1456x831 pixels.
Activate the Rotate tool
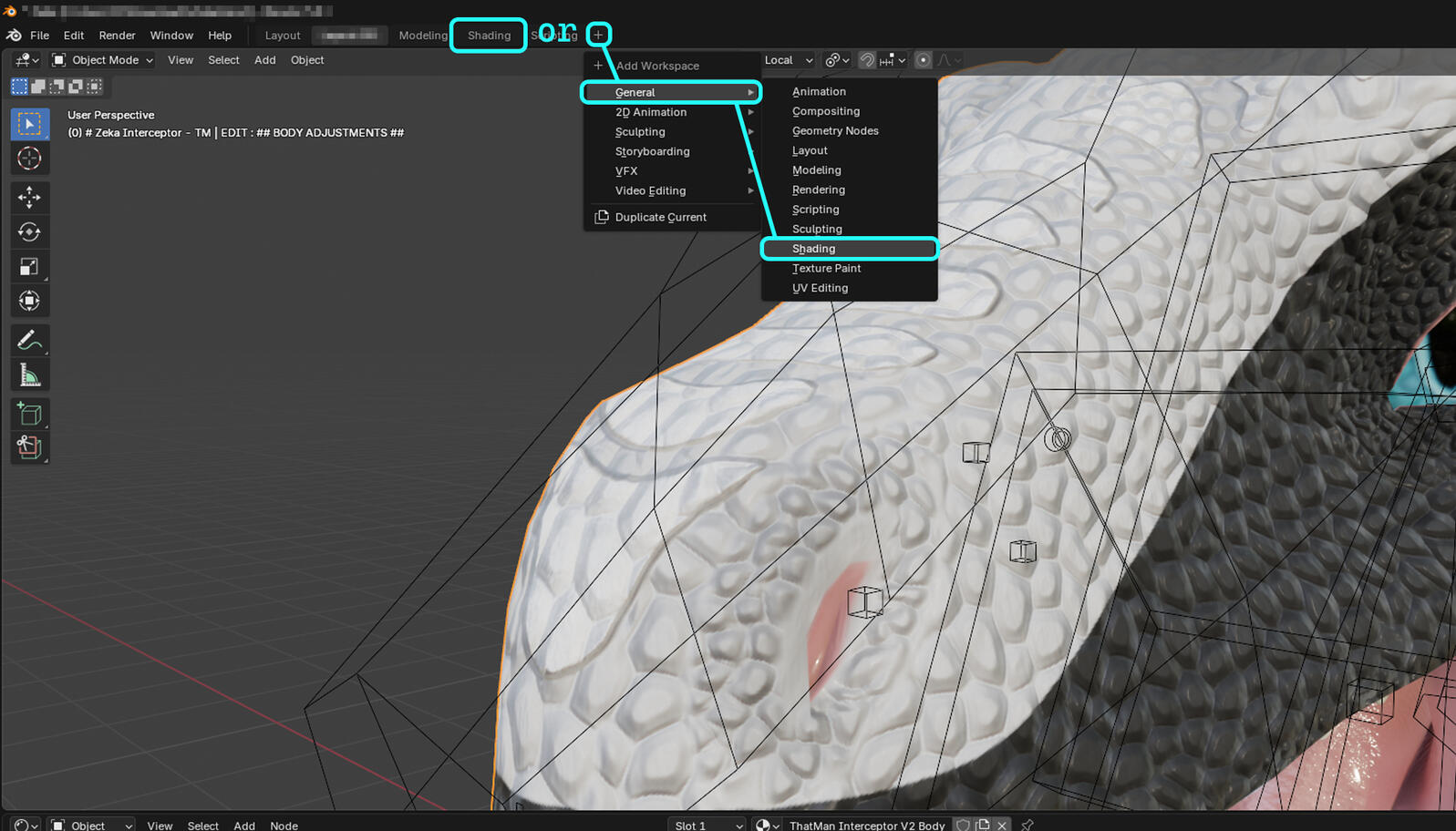click(29, 231)
